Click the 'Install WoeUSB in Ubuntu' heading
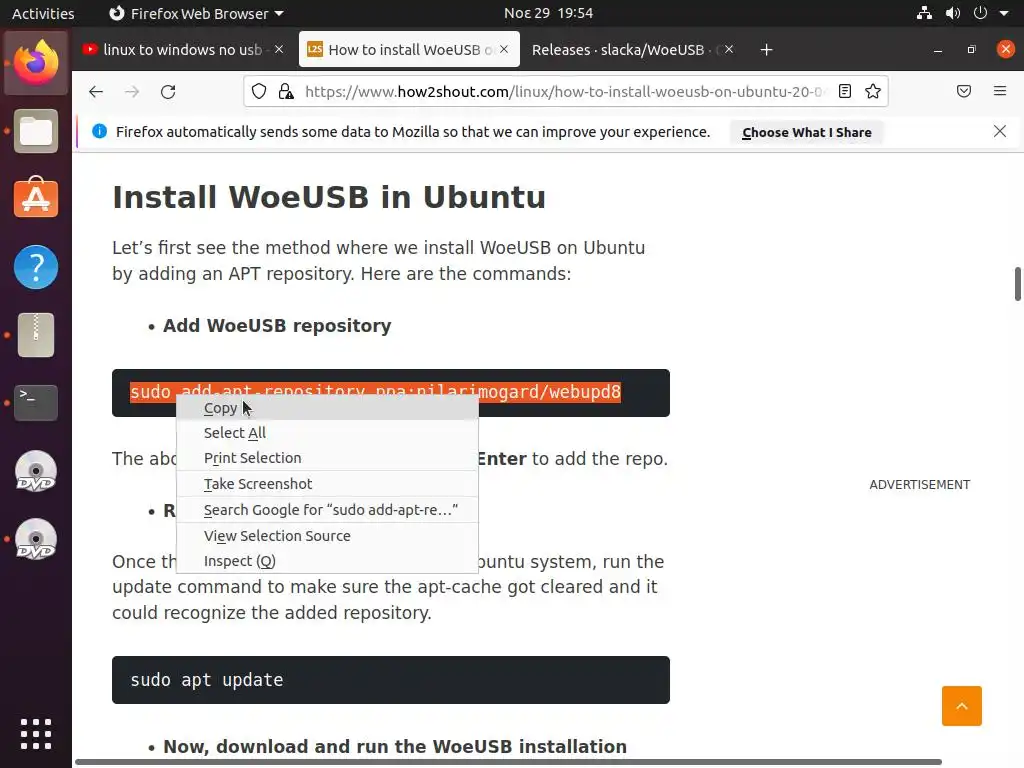Image resolution: width=1024 pixels, height=768 pixels. click(x=328, y=197)
